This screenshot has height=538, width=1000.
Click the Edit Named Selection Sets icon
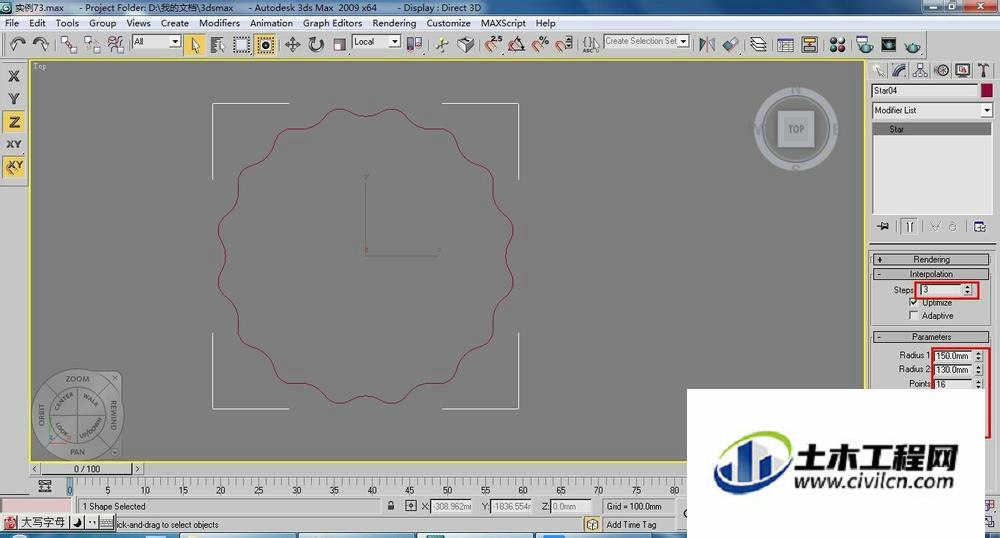pyautogui.click(x=591, y=44)
